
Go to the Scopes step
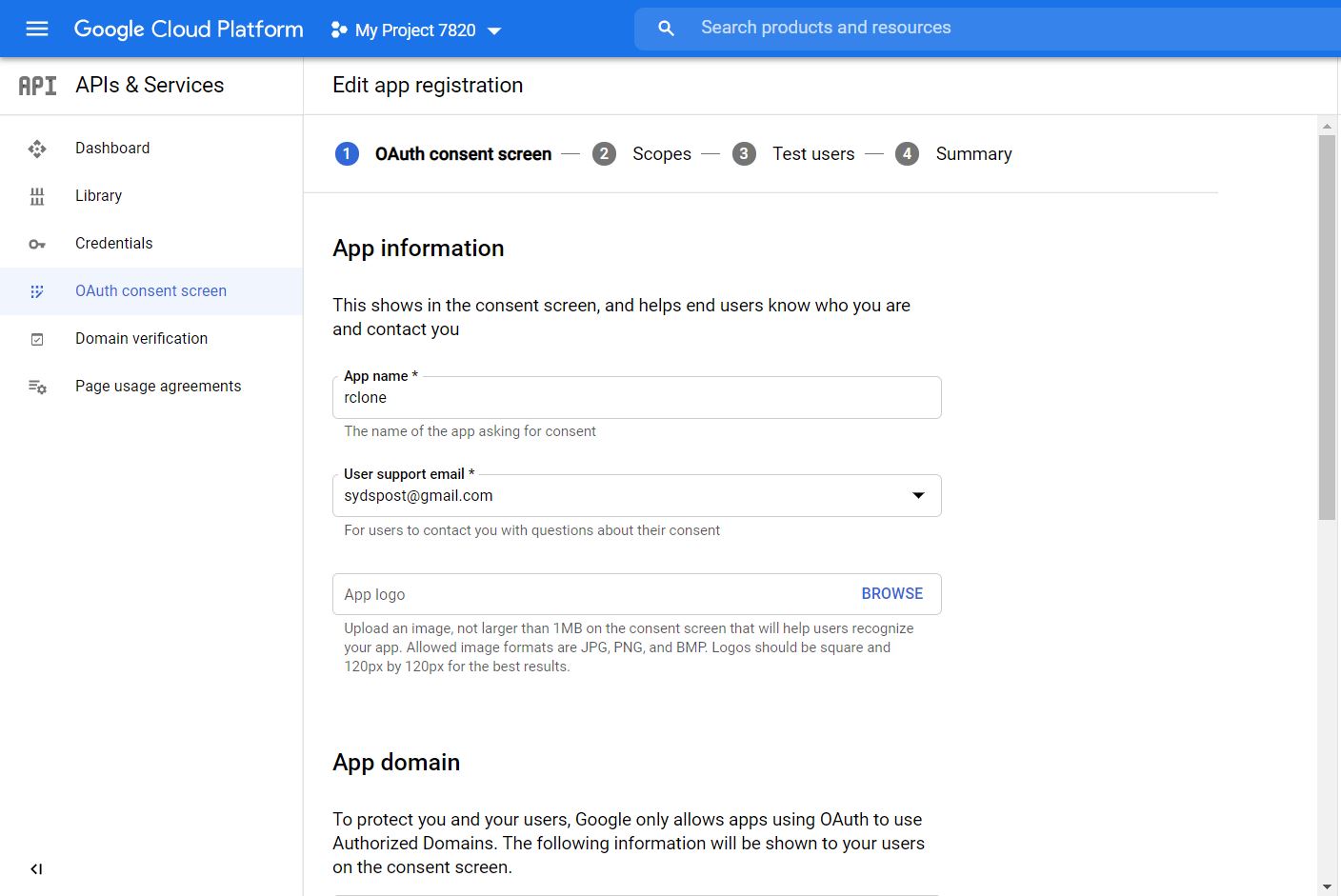pyautogui.click(x=661, y=154)
